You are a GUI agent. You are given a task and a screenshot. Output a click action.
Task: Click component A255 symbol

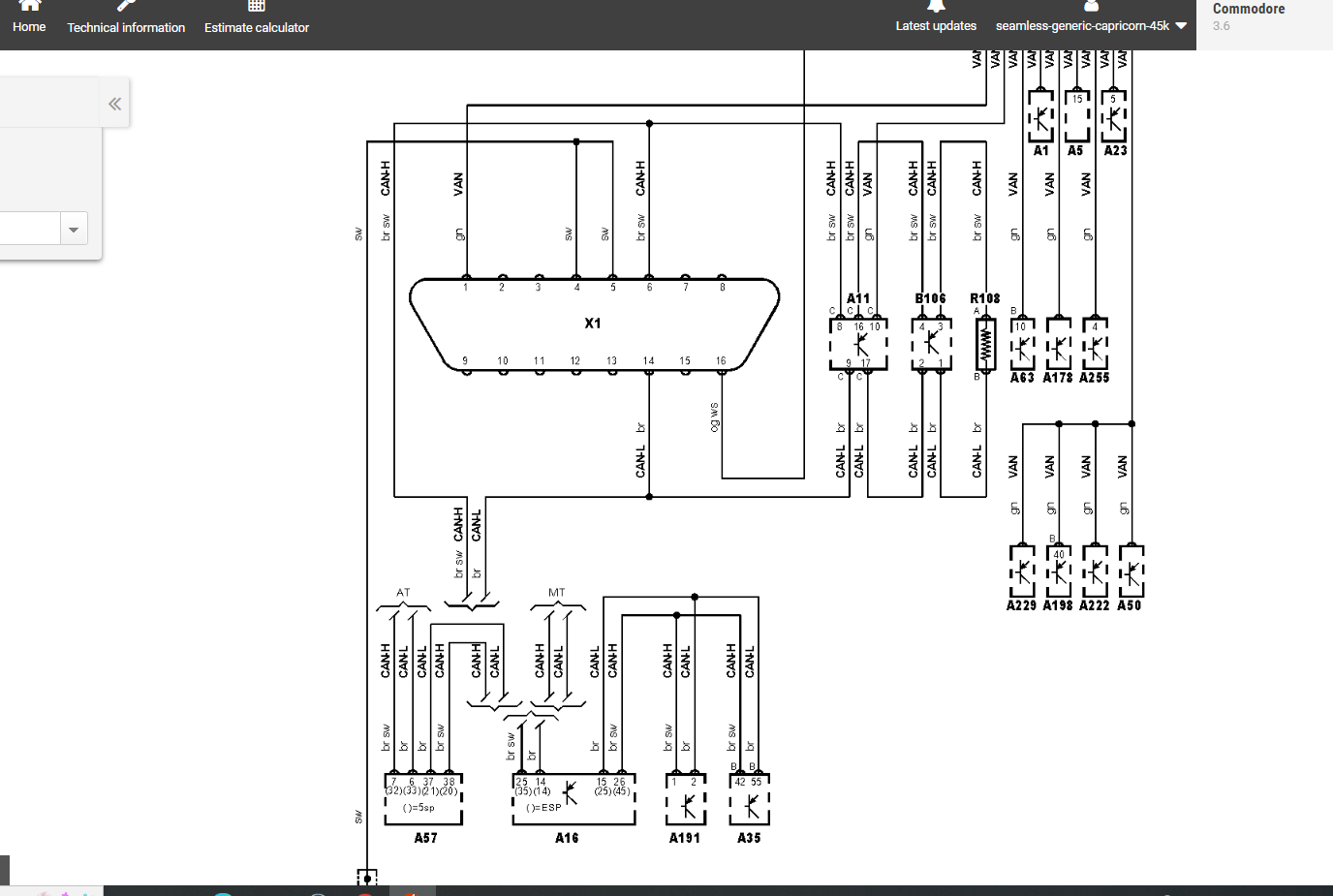(x=1095, y=344)
